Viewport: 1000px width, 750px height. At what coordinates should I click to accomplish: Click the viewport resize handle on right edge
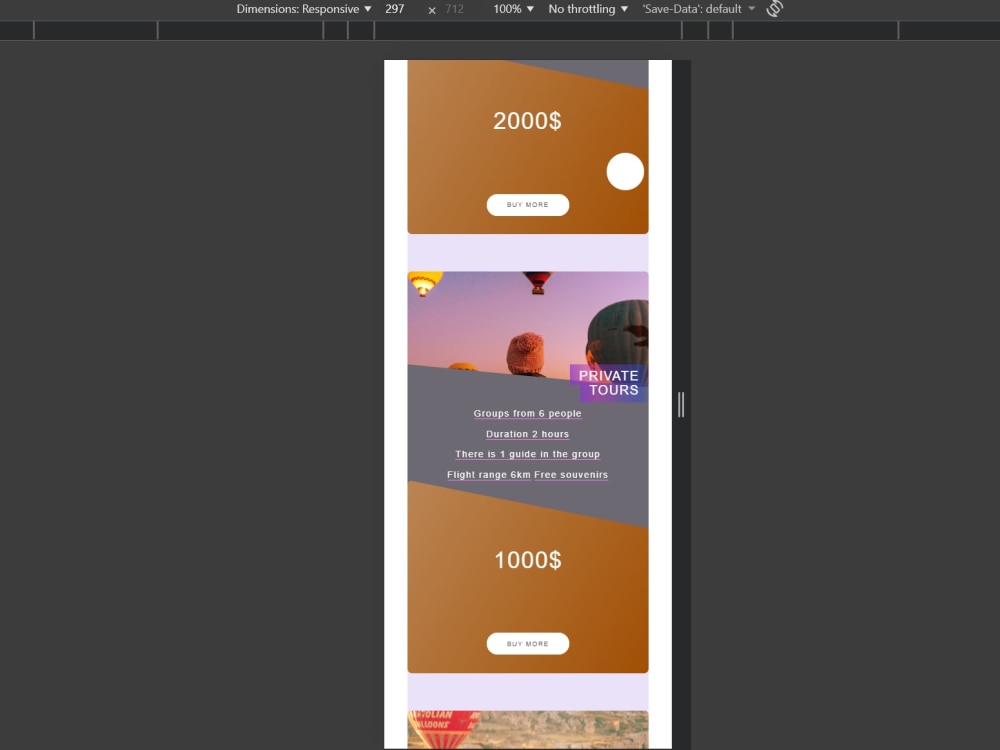(x=681, y=404)
